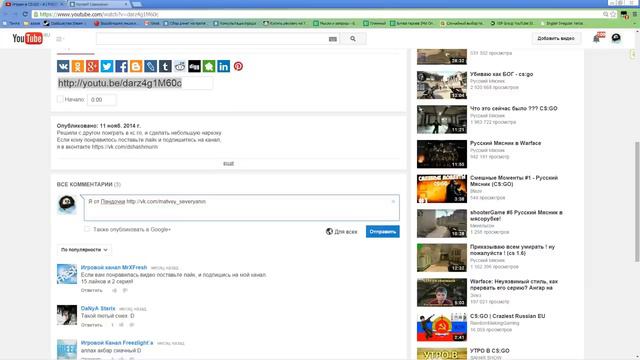640x360 pixels.
Task: Like the MrXFresh comment
Action: pyautogui.click(x=114, y=290)
